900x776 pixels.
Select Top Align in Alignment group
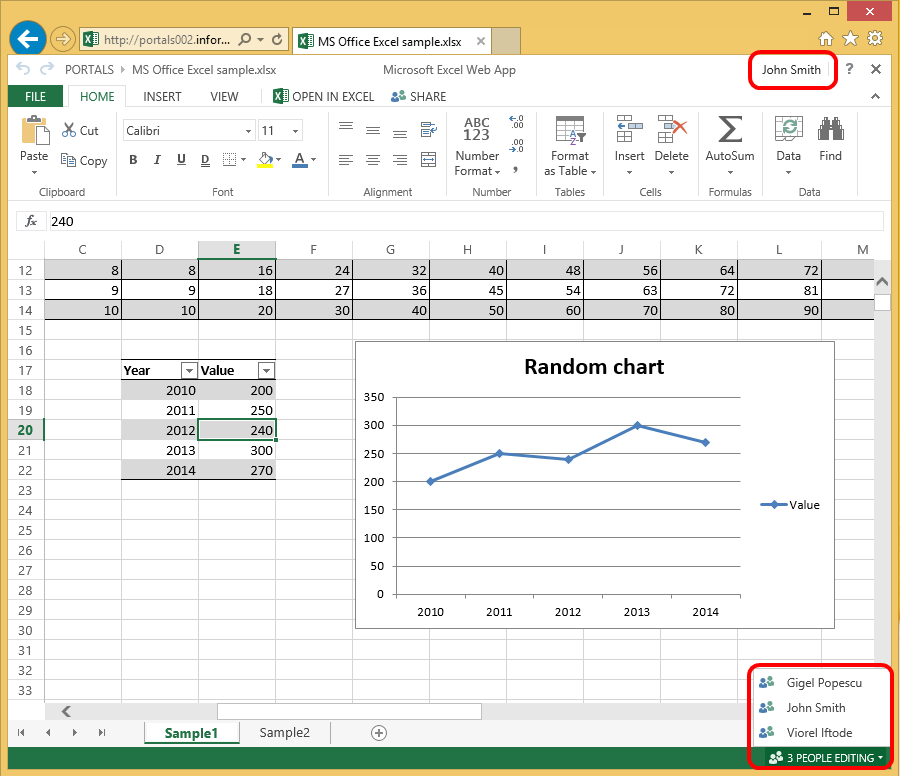tap(346, 126)
